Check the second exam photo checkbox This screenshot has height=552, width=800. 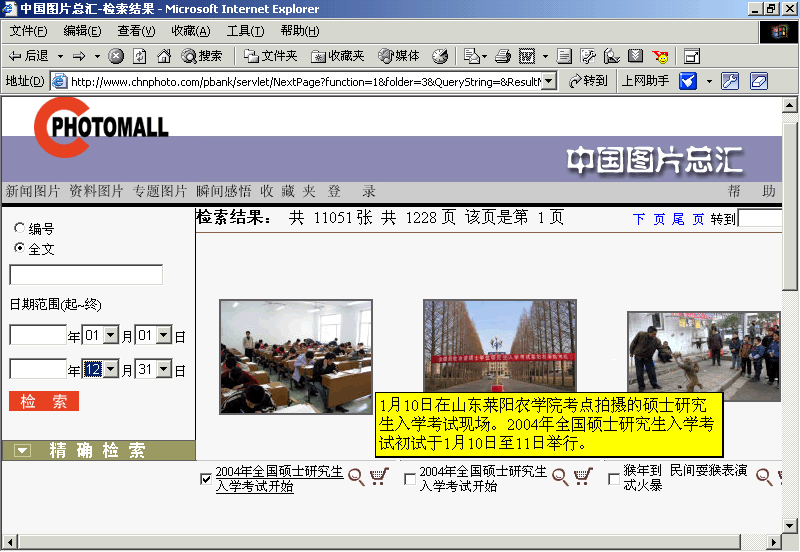tap(410, 479)
